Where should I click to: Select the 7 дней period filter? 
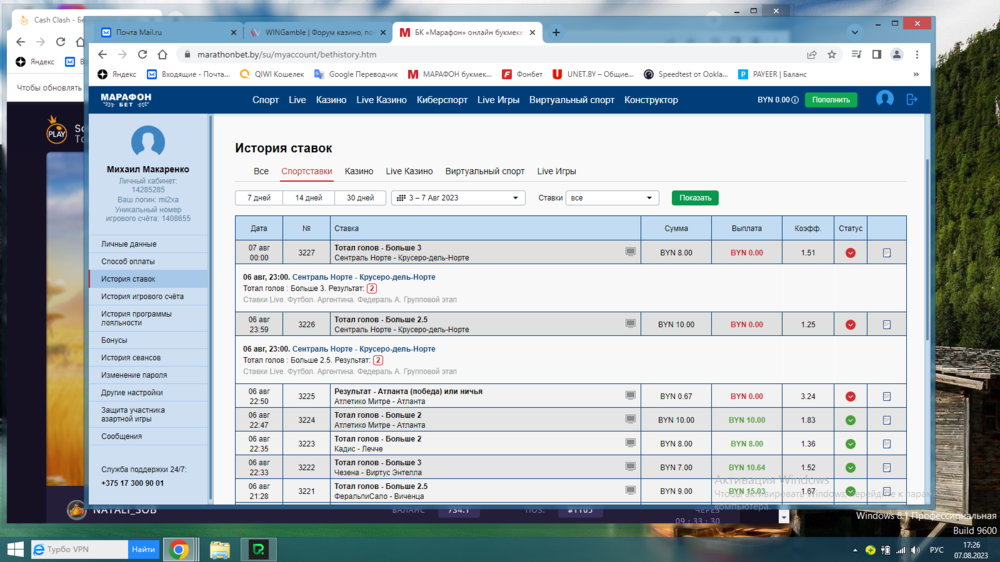click(x=259, y=198)
